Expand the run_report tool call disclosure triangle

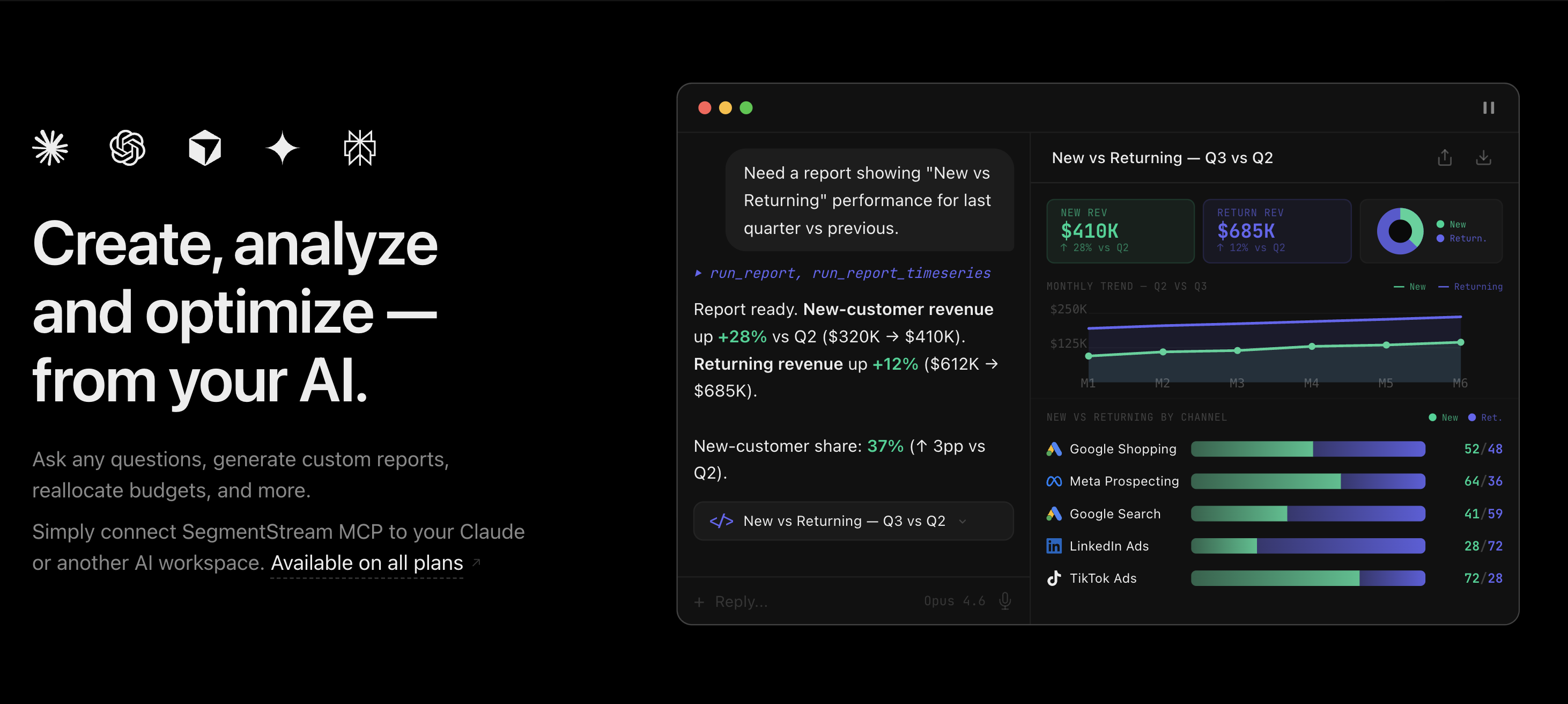pos(698,273)
